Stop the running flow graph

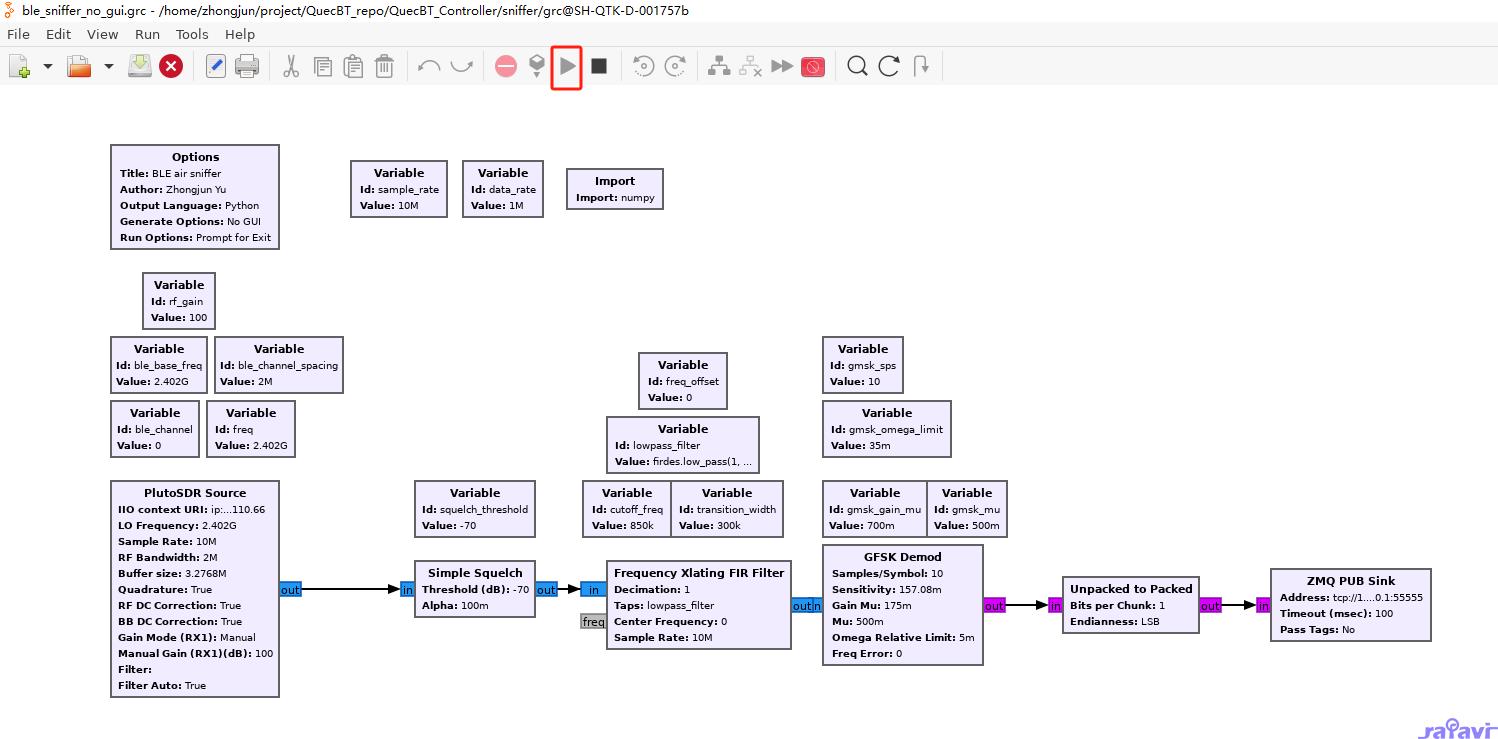[x=599, y=67]
